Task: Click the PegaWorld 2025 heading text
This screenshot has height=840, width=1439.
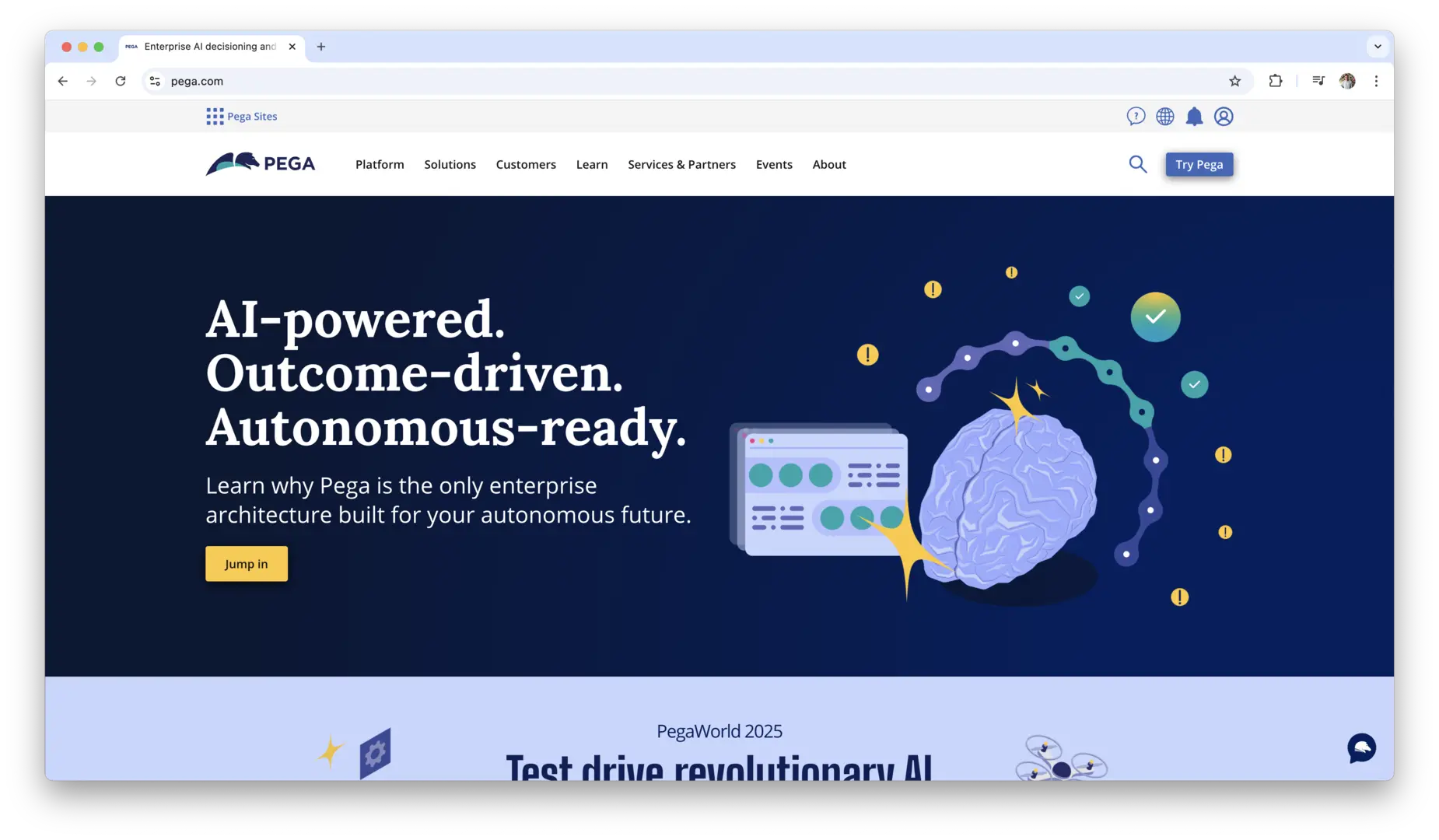Action: pos(719,731)
